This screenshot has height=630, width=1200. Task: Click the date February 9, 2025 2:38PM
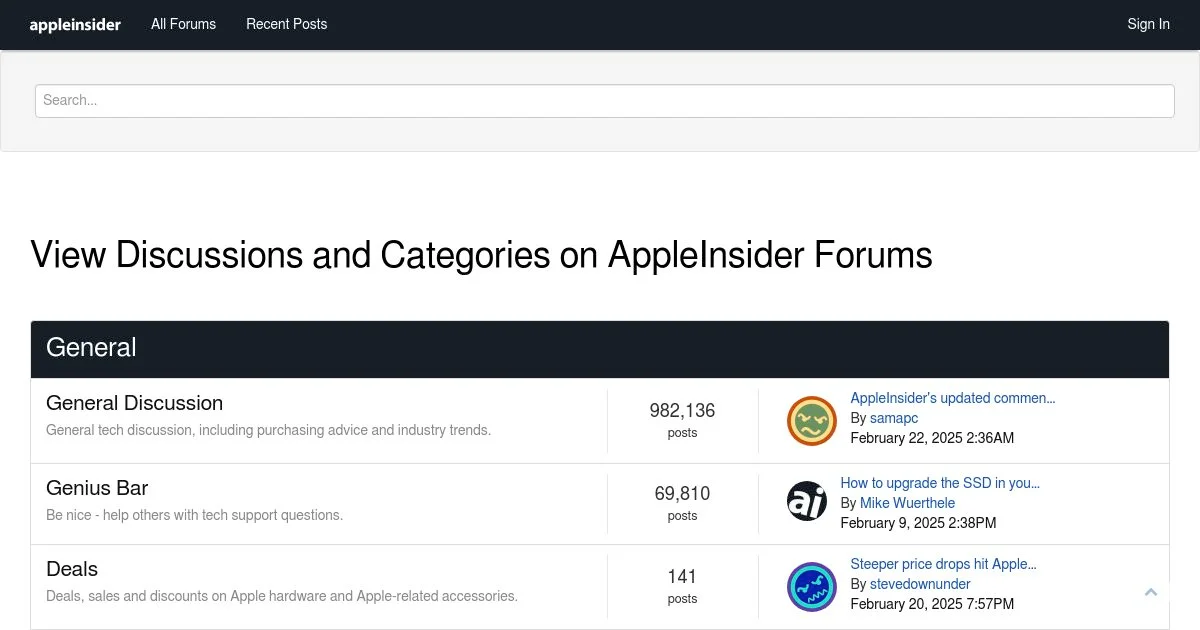[x=918, y=523]
